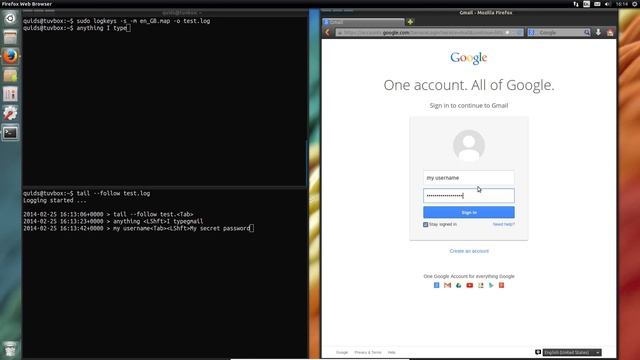Click the Google Drive product icon
This screenshot has height=360, width=640.
click(x=458, y=285)
